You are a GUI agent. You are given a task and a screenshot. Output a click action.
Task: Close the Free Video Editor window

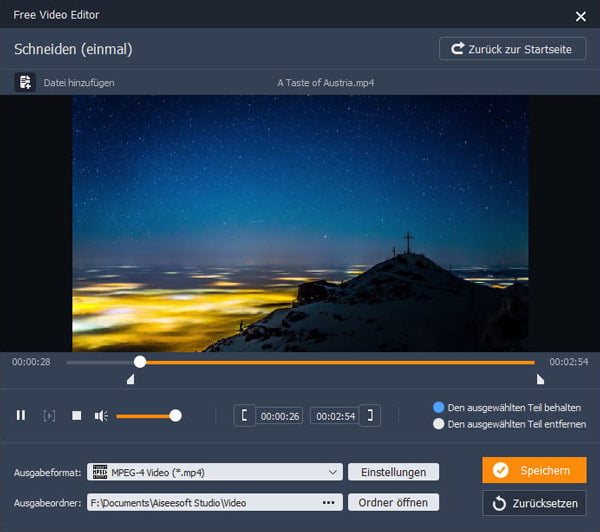click(580, 16)
